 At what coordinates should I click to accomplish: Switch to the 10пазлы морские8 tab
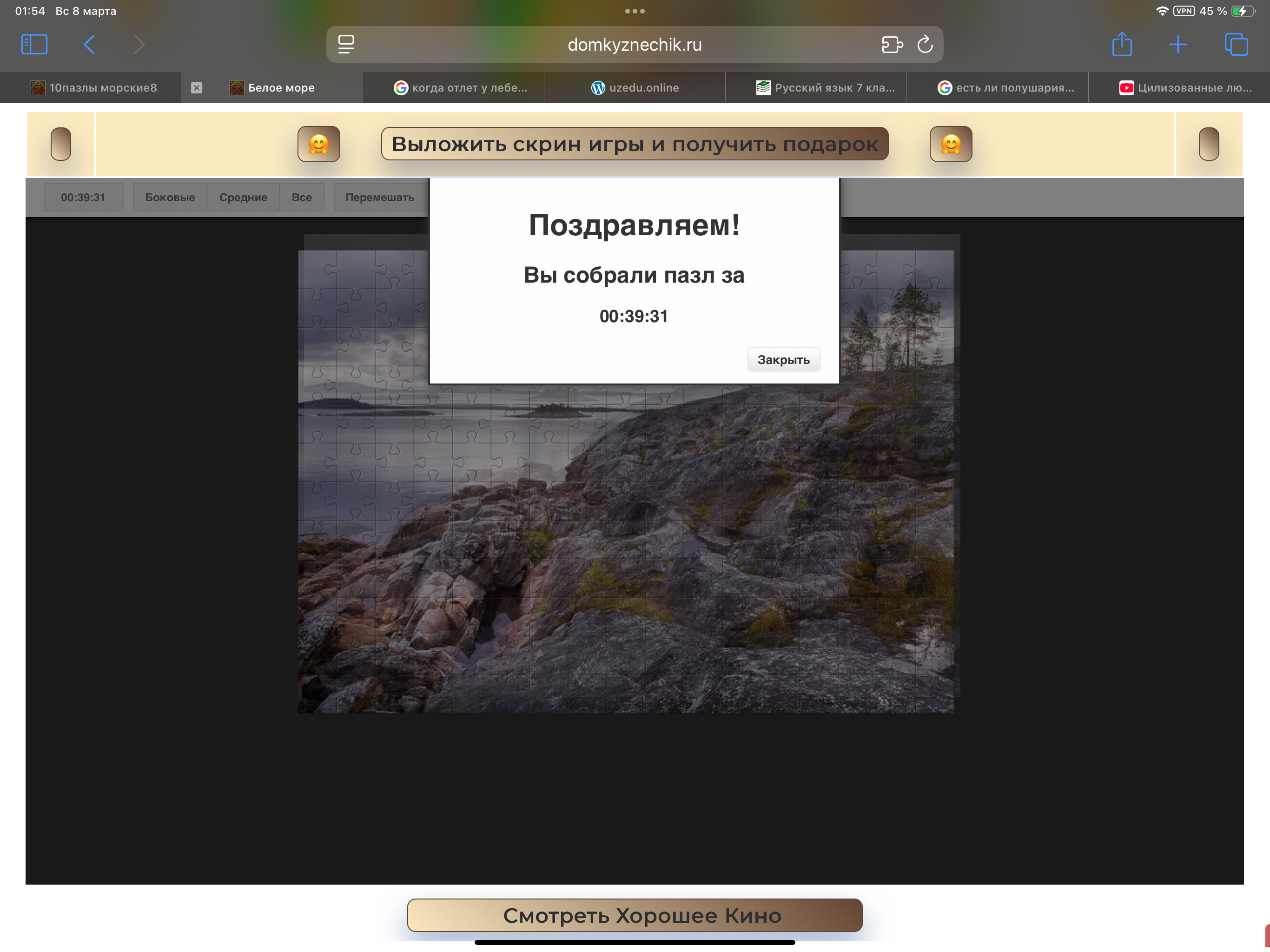(x=95, y=88)
